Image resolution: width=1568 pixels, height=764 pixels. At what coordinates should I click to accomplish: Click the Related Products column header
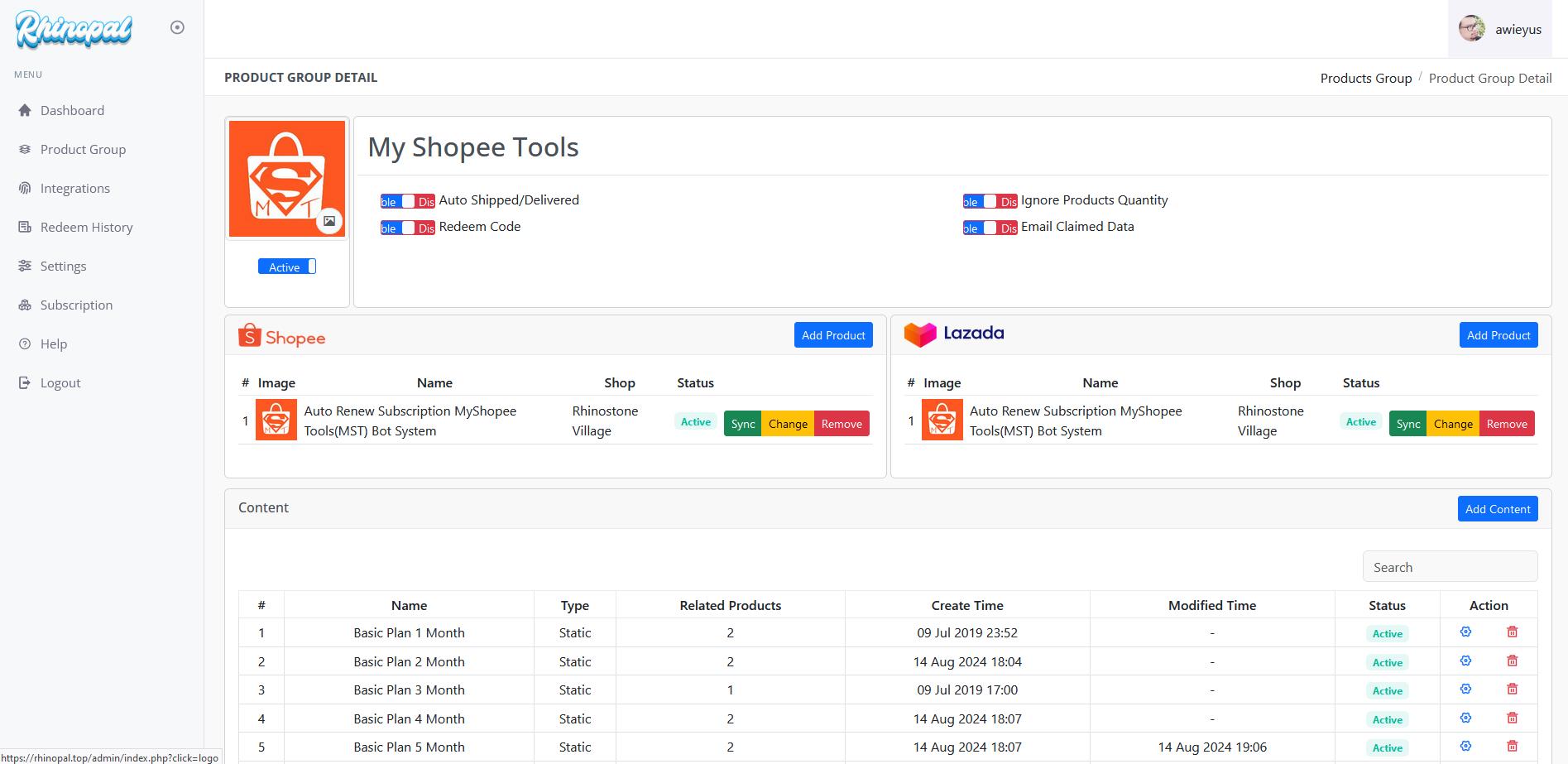[x=731, y=605]
